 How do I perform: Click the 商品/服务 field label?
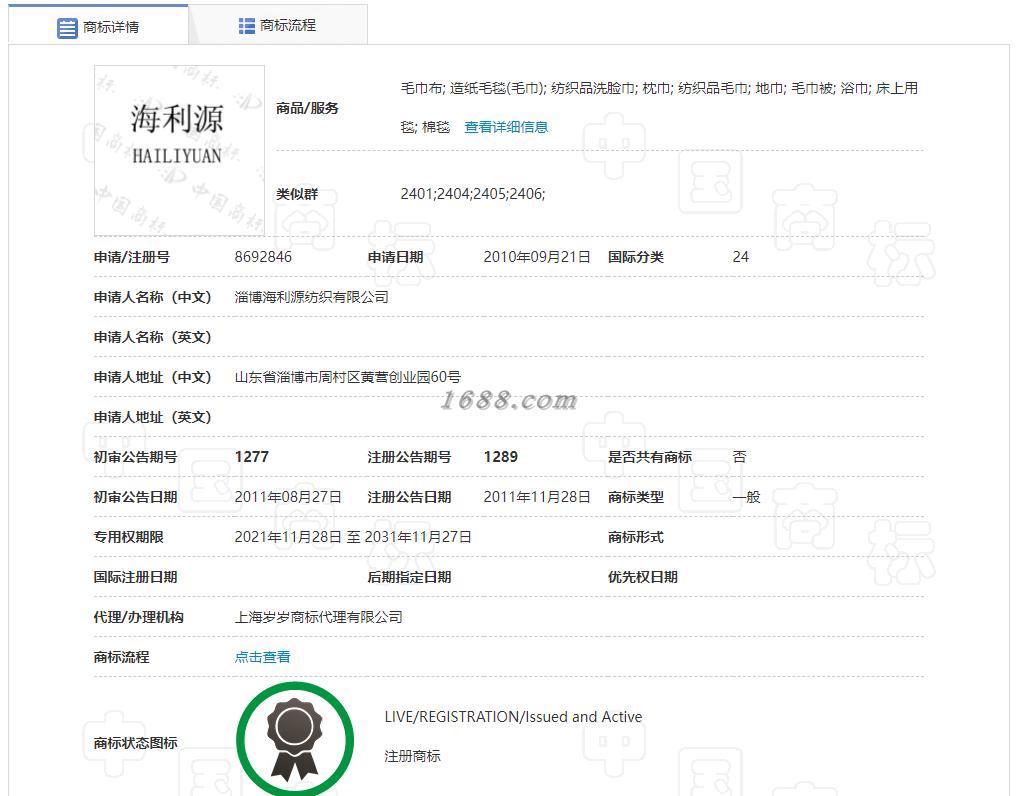point(307,108)
